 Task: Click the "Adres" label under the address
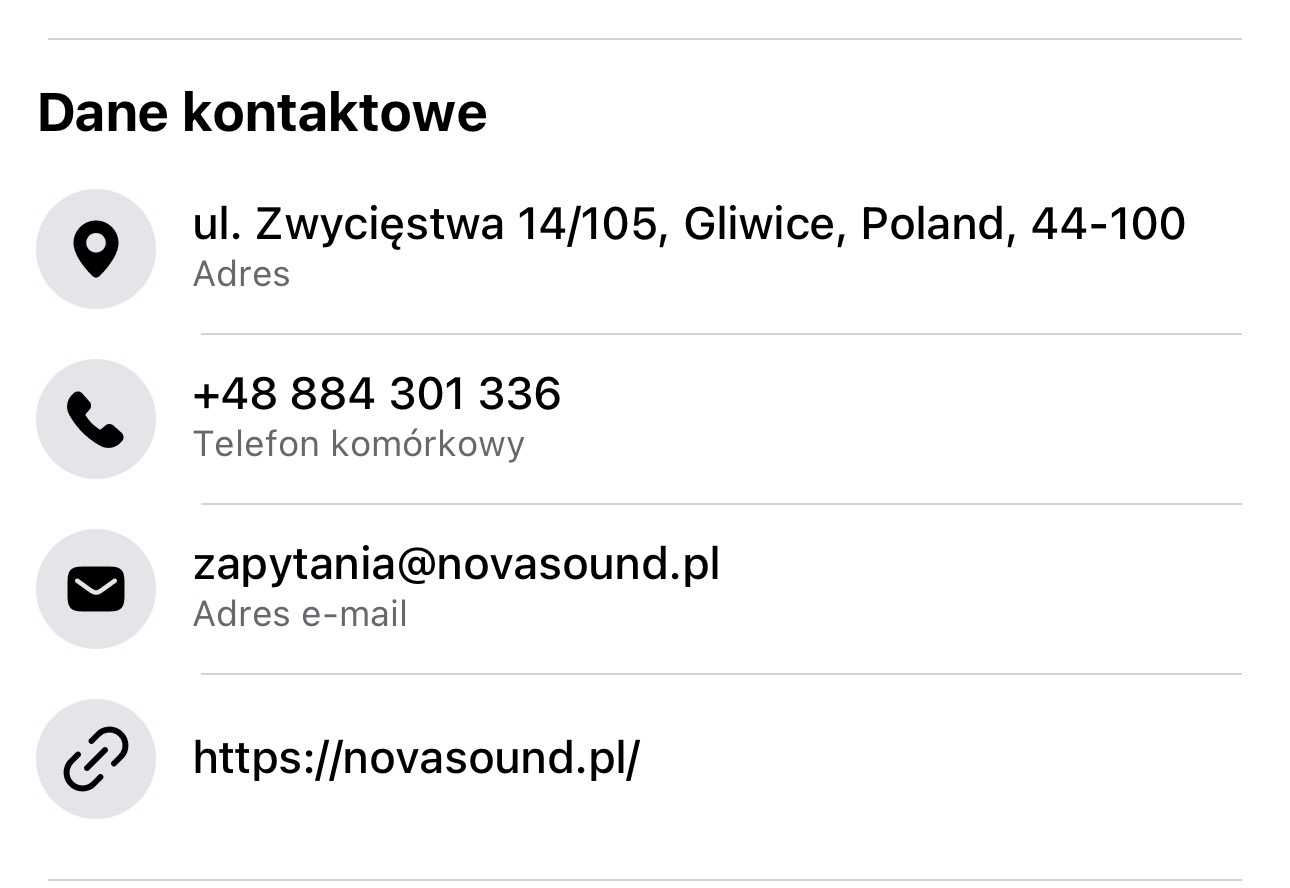coord(241,274)
